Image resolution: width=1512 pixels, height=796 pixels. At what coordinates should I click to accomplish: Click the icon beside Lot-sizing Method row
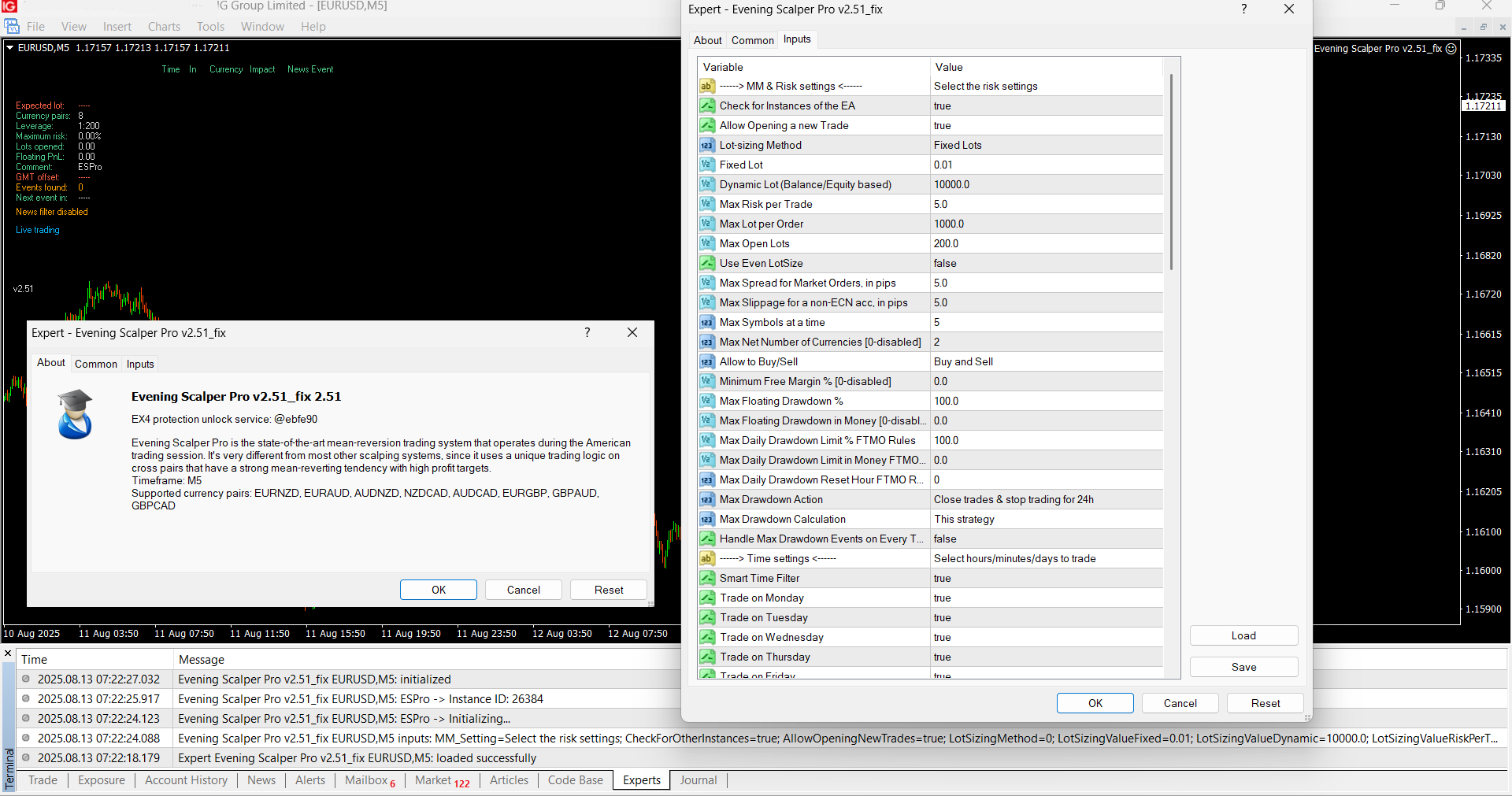[707, 146]
